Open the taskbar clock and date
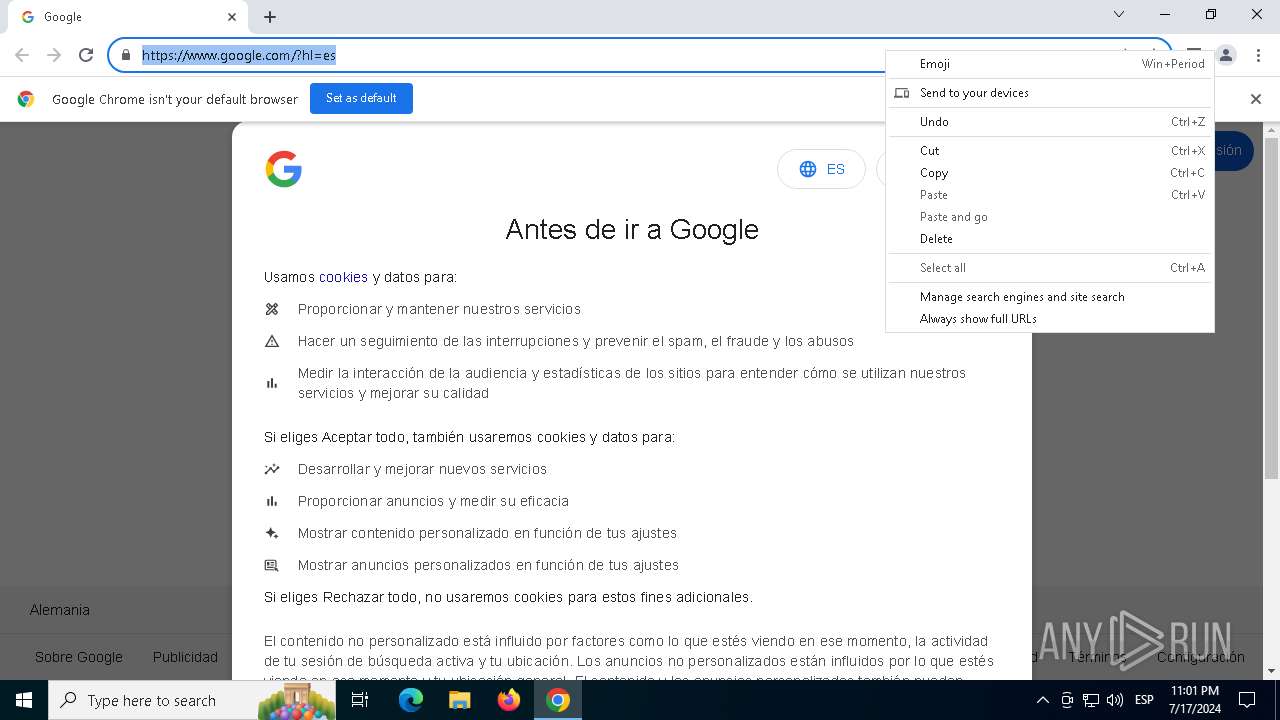Image resolution: width=1280 pixels, height=720 pixels. pos(1195,700)
